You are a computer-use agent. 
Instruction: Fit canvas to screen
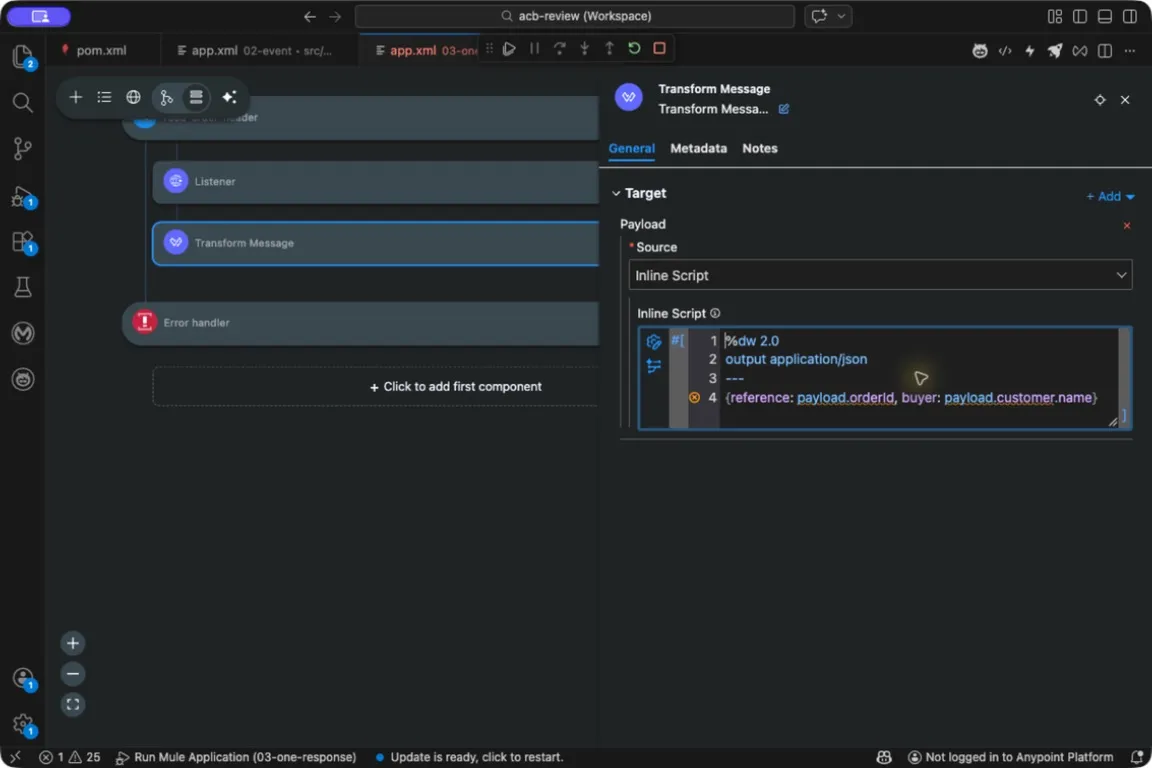pos(73,705)
